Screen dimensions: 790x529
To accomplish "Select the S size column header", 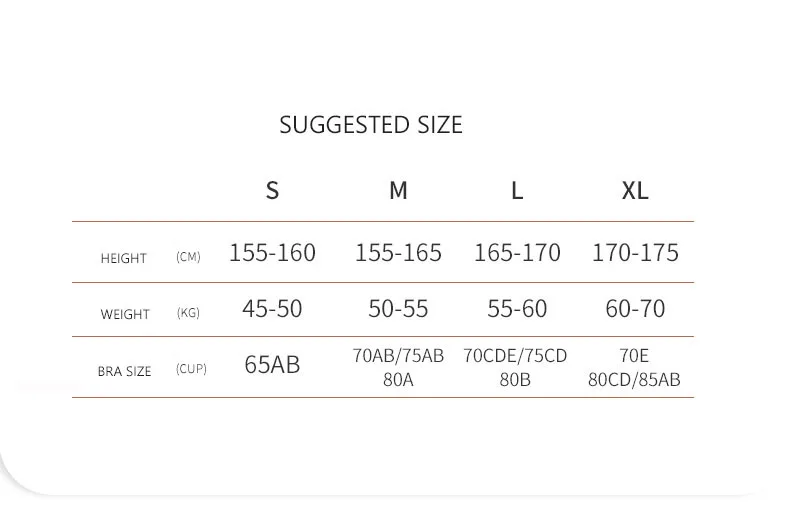I will tap(272, 190).
